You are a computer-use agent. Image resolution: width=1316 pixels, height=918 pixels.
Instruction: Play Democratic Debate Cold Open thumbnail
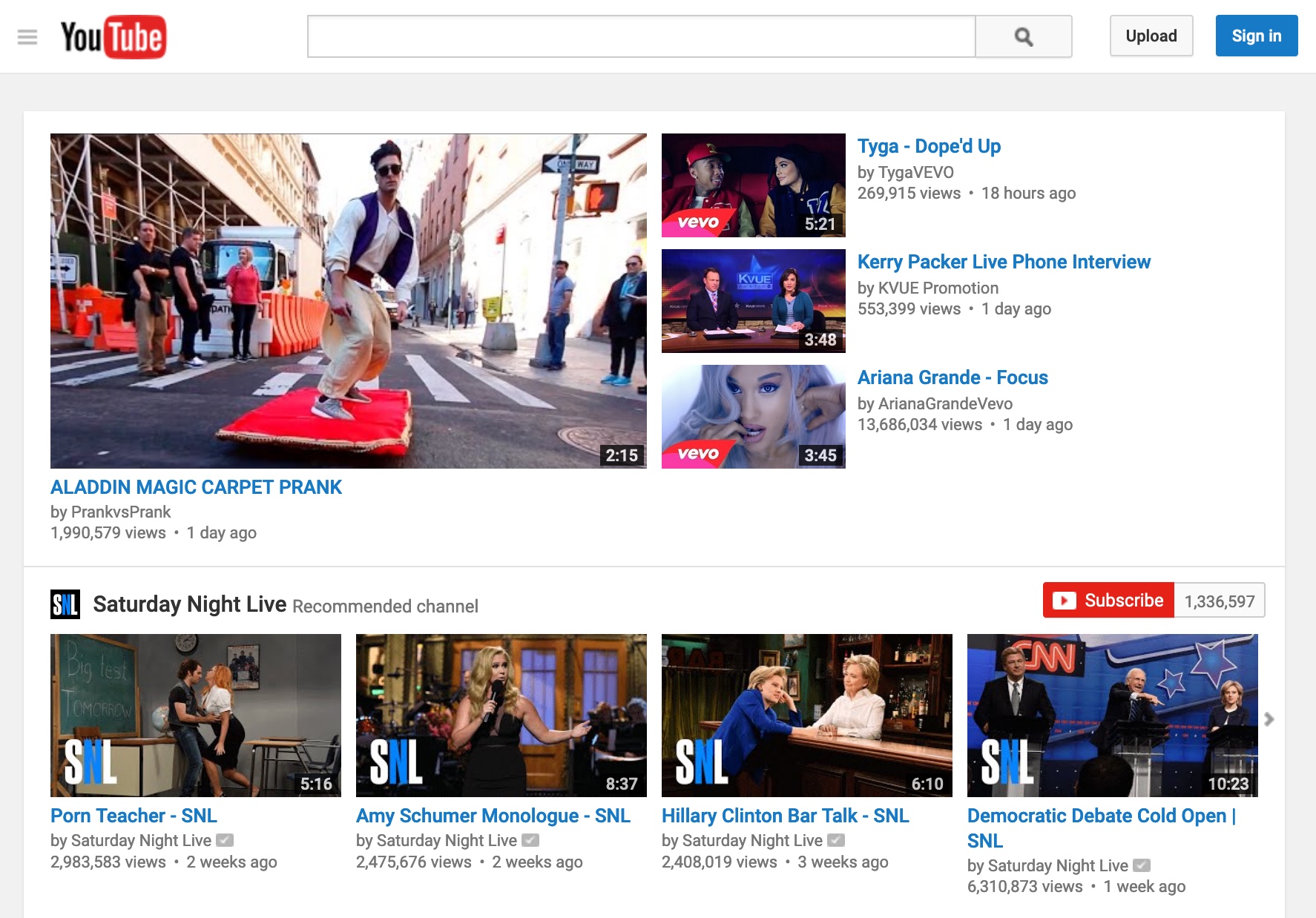[x=1112, y=715]
